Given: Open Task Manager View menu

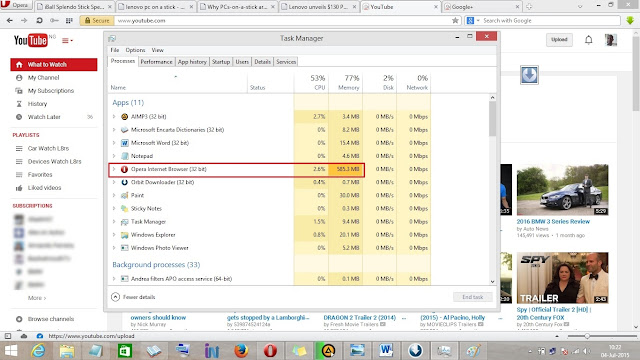Looking at the screenshot, I should pyautogui.click(x=158, y=50).
